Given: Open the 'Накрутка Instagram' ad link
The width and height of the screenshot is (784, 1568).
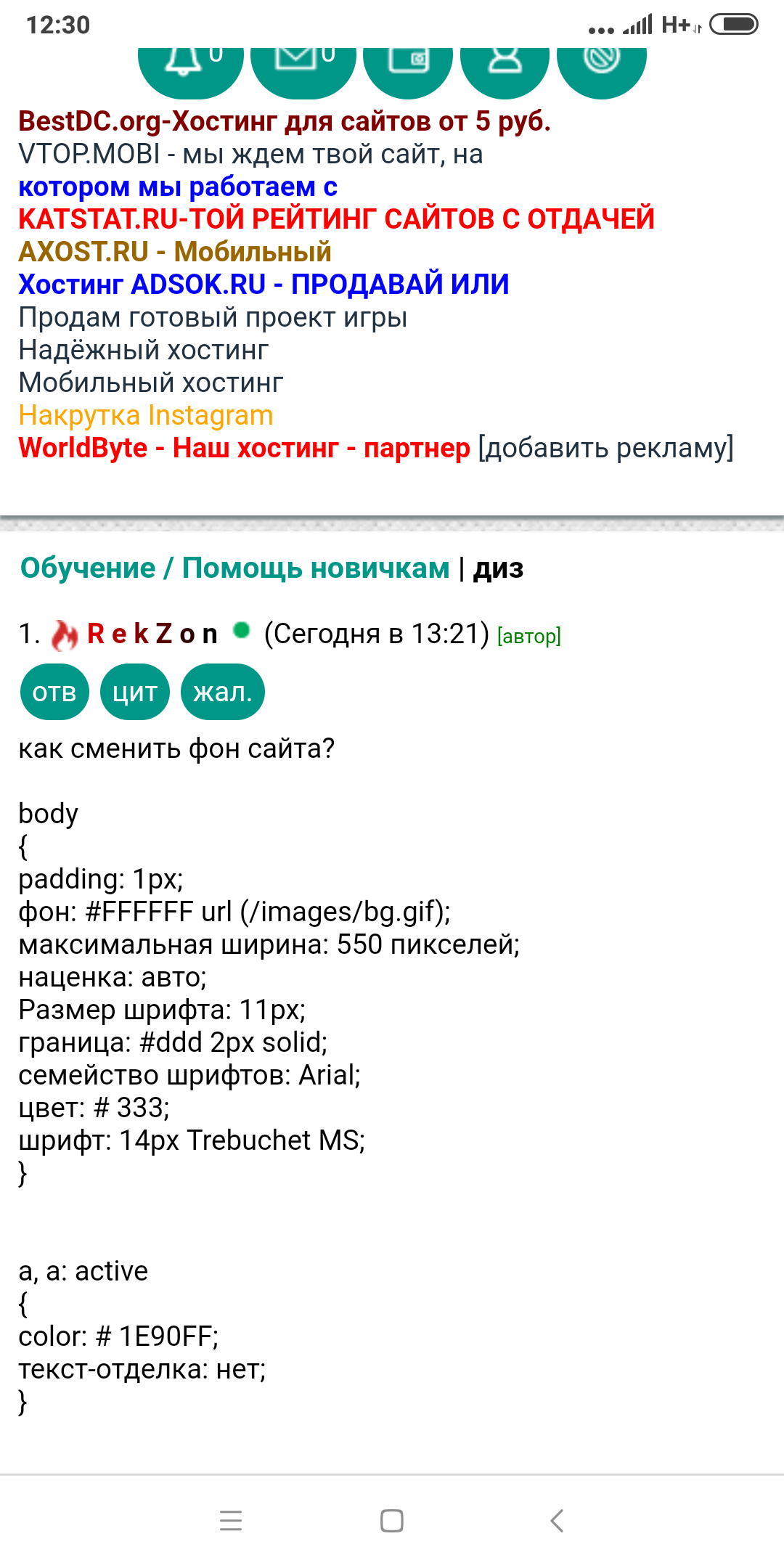Looking at the screenshot, I should (146, 415).
